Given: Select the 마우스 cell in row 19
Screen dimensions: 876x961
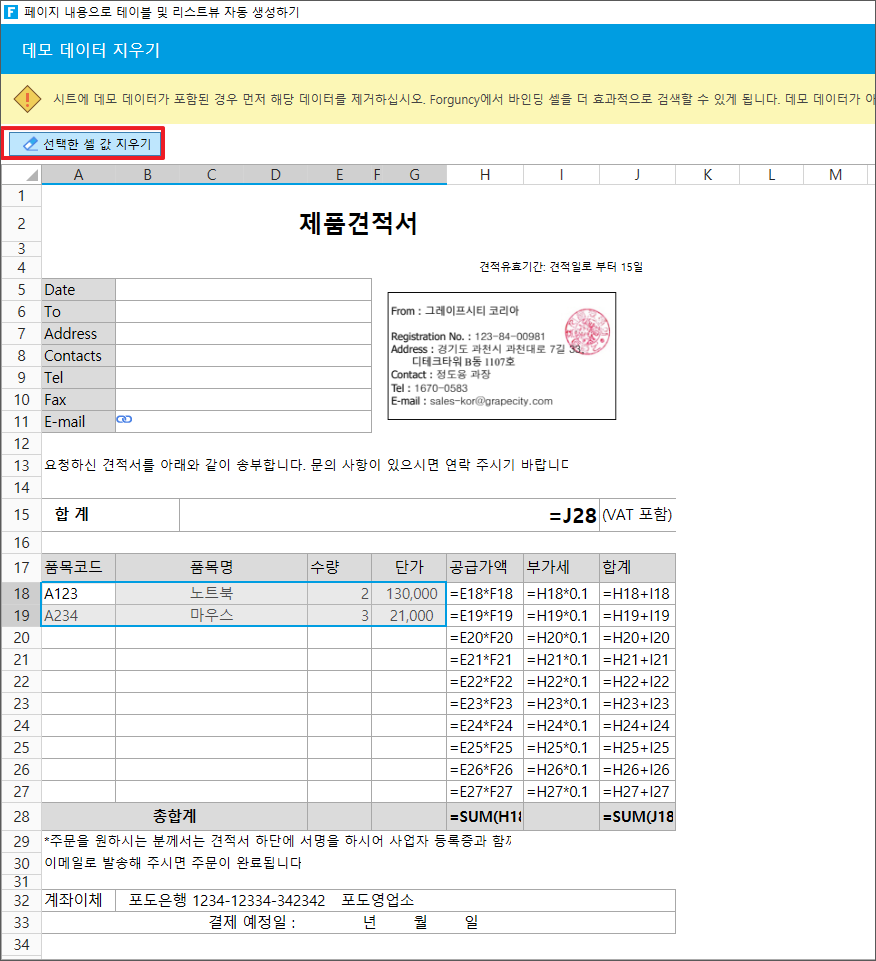Looking at the screenshot, I should click(211, 616).
